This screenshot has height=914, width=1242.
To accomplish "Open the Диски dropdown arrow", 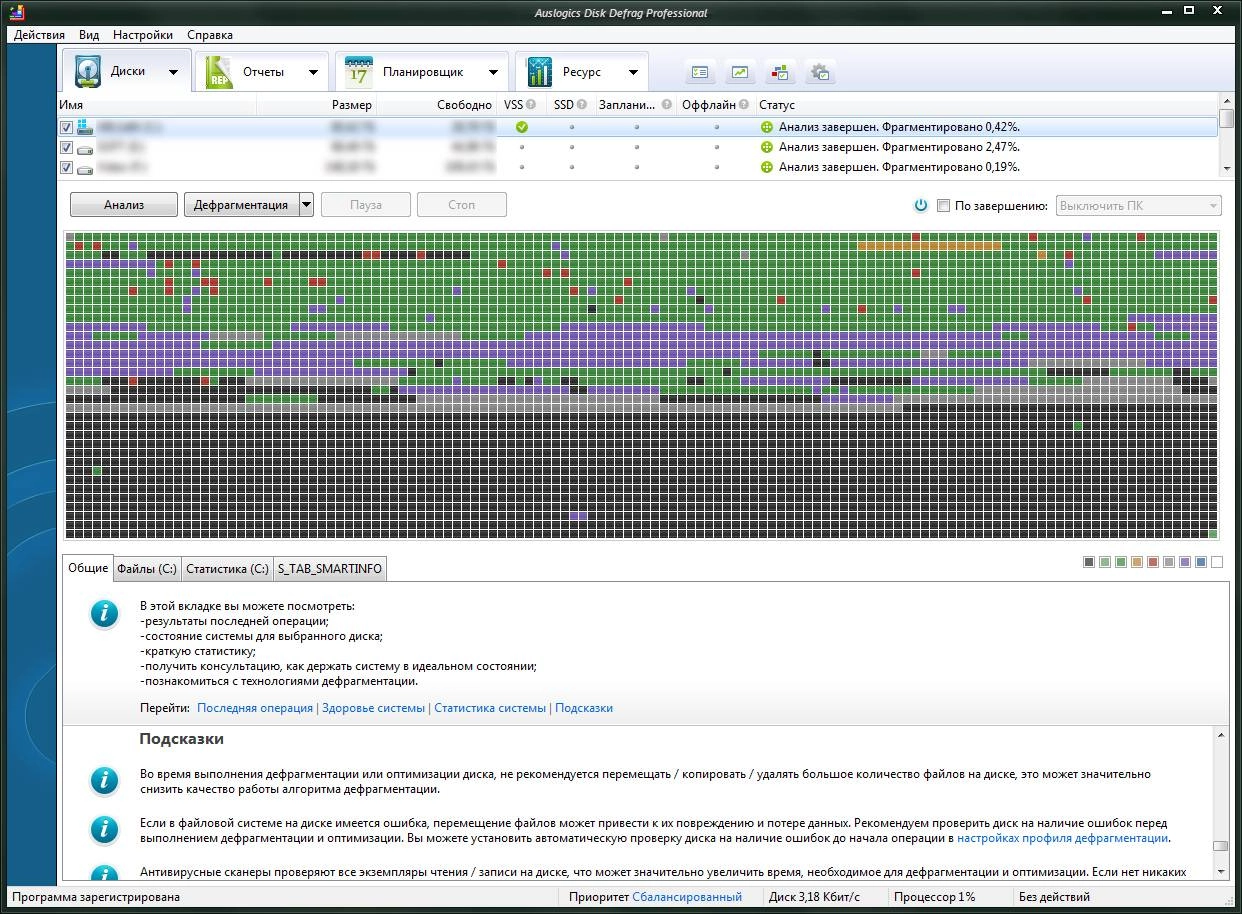I will pos(173,72).
